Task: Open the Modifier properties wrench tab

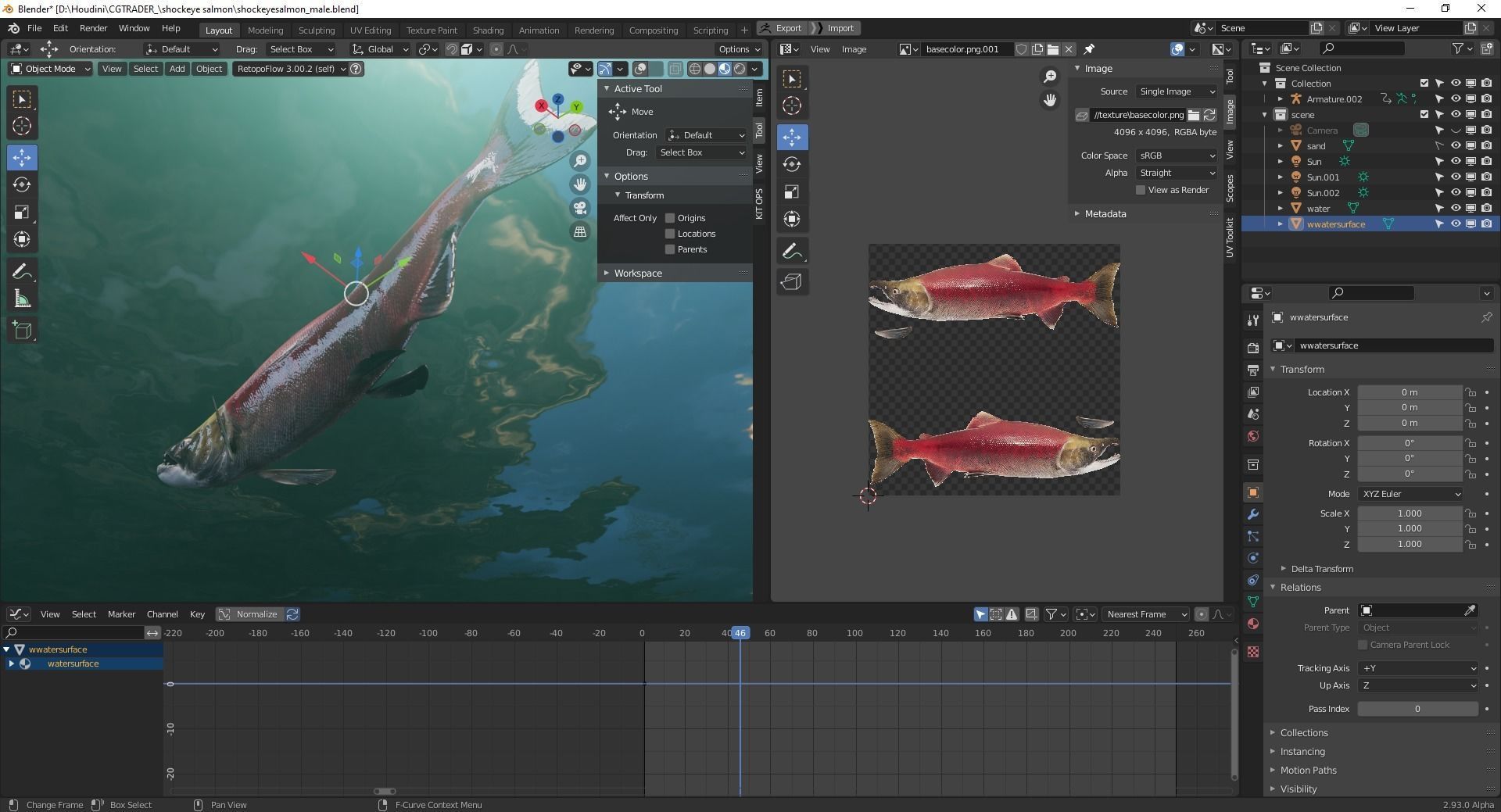Action: coord(1252,514)
